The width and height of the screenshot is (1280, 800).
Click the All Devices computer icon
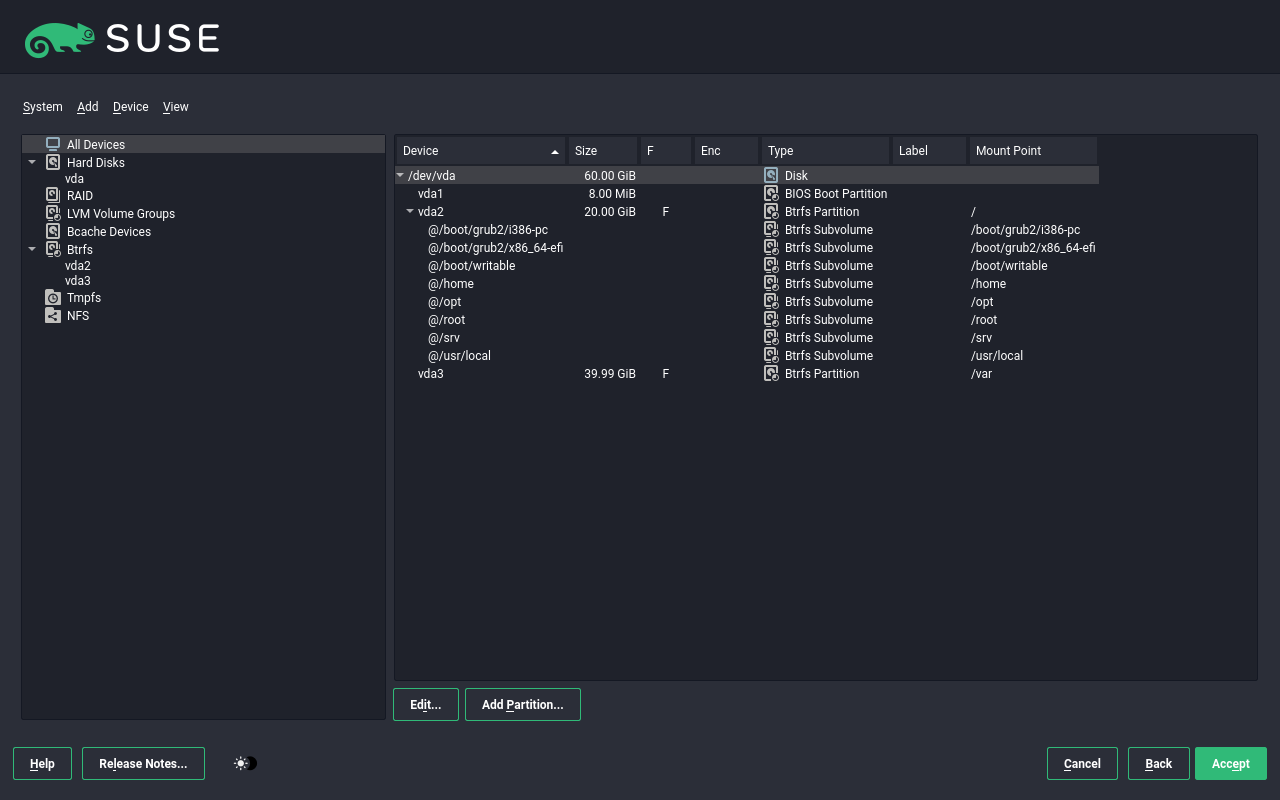53,144
